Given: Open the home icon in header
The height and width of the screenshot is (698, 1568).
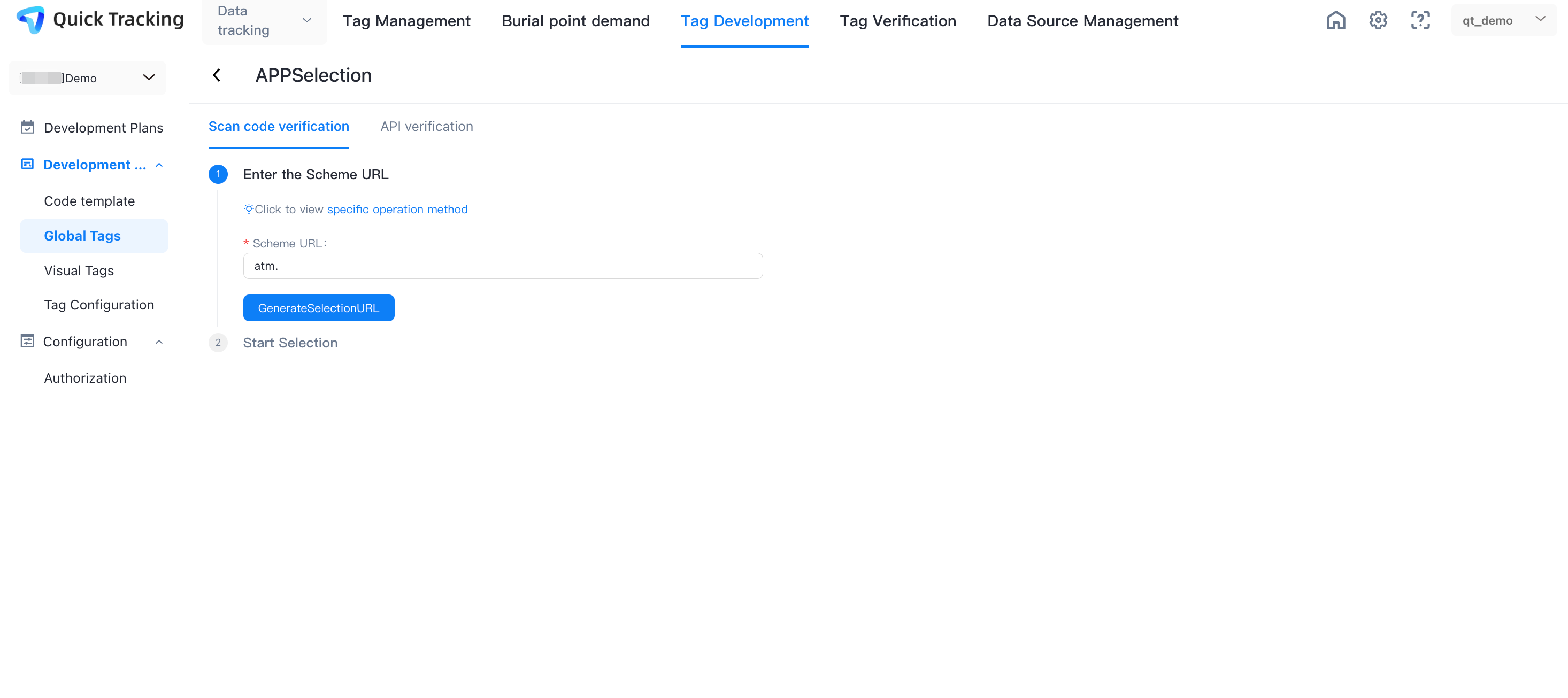Looking at the screenshot, I should [1335, 21].
